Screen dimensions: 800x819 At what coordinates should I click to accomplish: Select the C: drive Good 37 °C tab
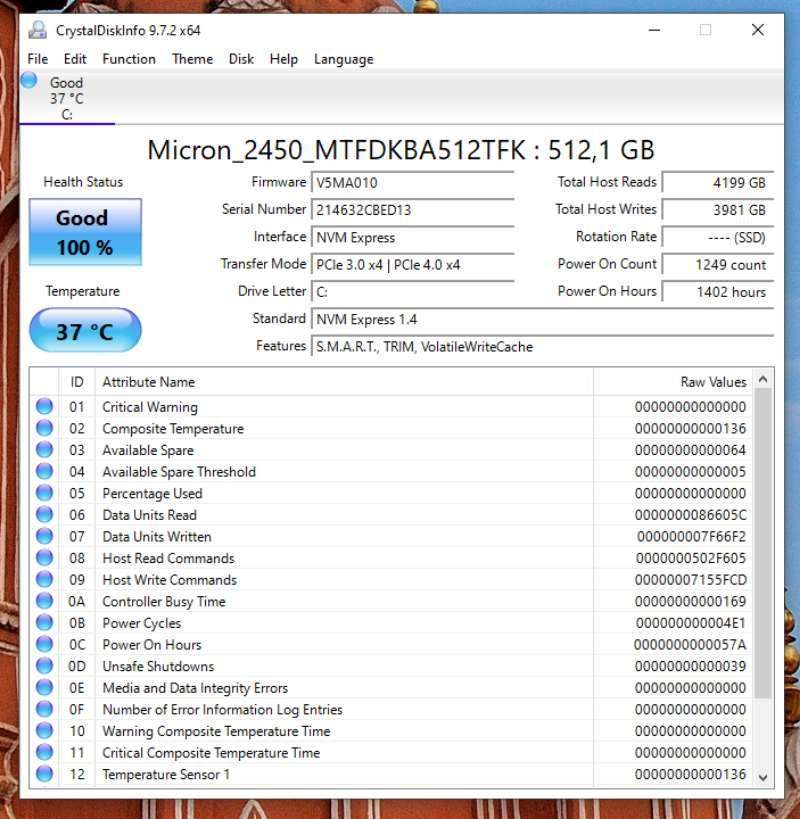[67, 98]
